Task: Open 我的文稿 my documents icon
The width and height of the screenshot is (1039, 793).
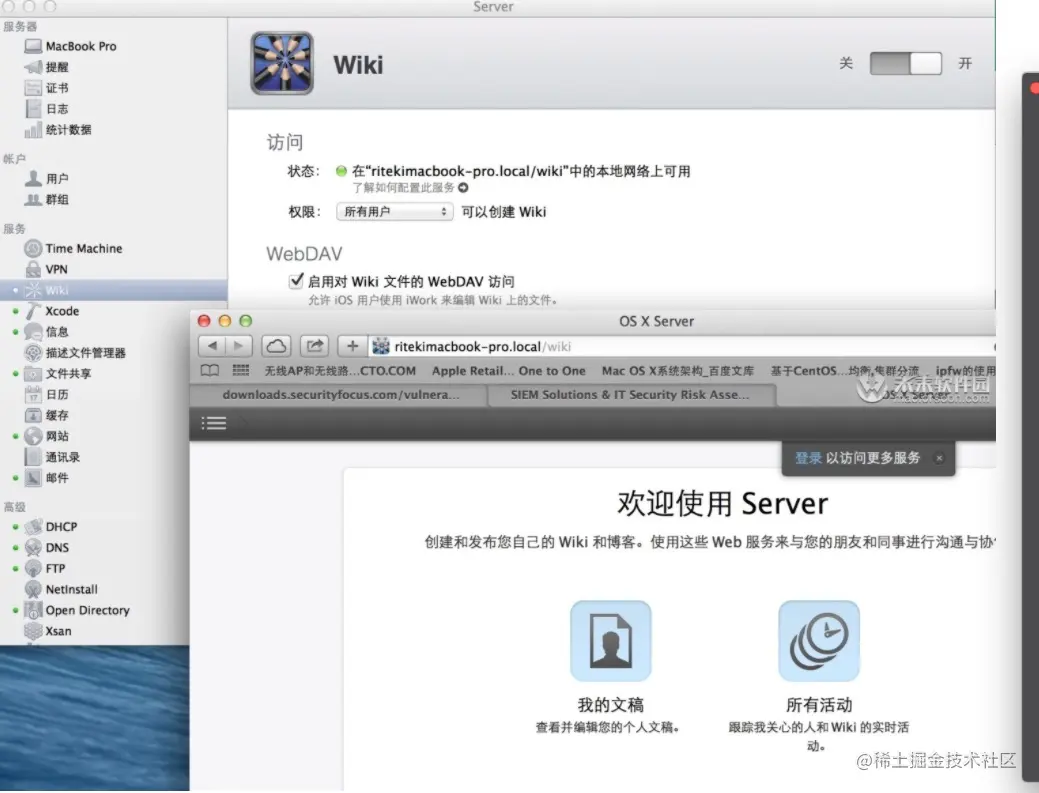Action: 610,641
